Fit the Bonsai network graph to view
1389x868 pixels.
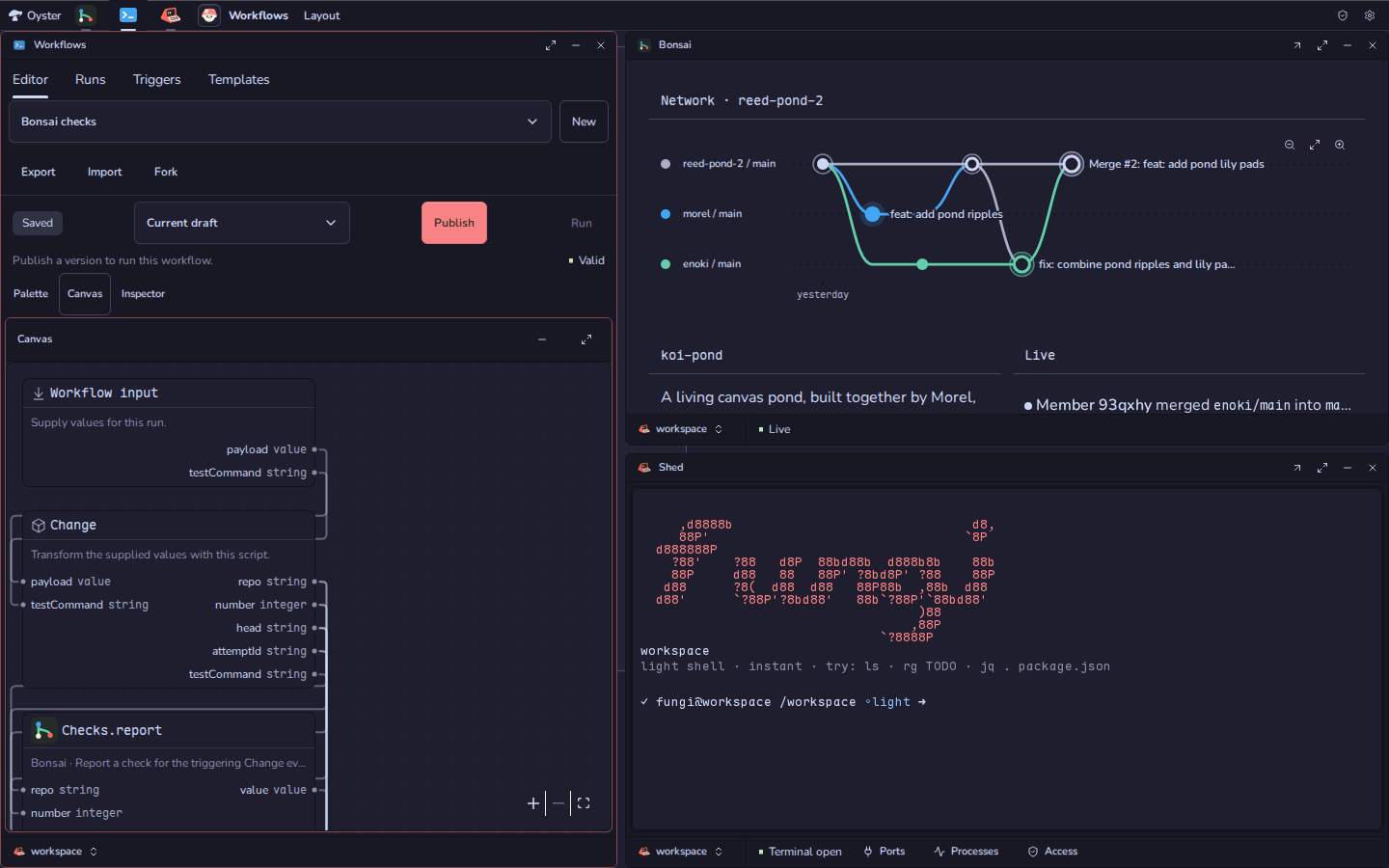[x=1315, y=145]
